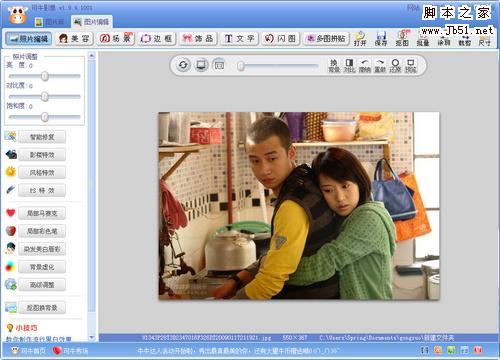Switch to the 美容 beauty tab
Viewport: 500px width, 360px height.
pyautogui.click(x=74, y=39)
